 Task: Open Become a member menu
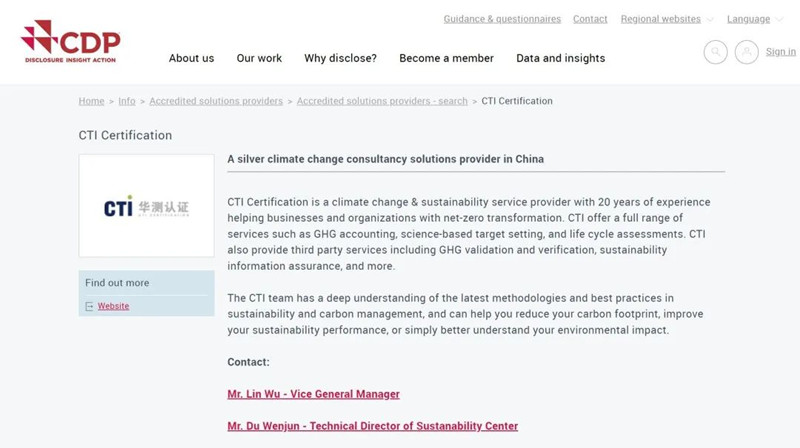coord(446,58)
